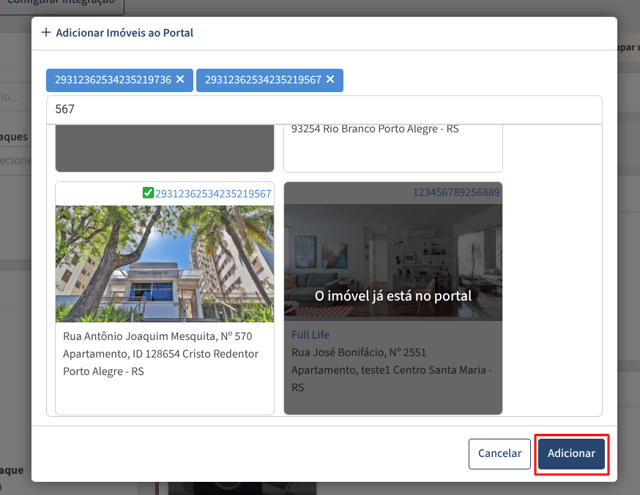The height and width of the screenshot is (495, 640).
Task: Click the Rio Branco Porto Alegre card
Action: pyautogui.click(x=393, y=149)
